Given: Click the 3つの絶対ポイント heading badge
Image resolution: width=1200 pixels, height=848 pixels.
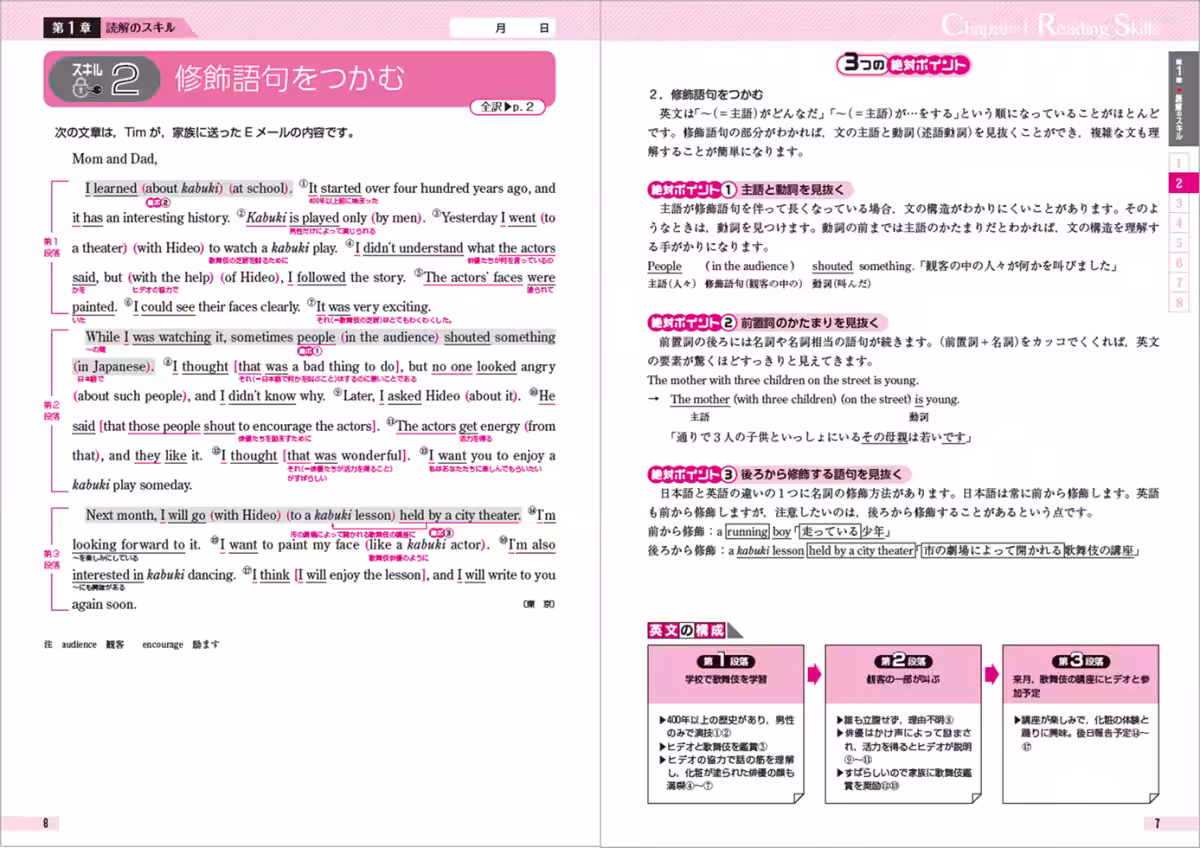Looking at the screenshot, I should tap(904, 65).
